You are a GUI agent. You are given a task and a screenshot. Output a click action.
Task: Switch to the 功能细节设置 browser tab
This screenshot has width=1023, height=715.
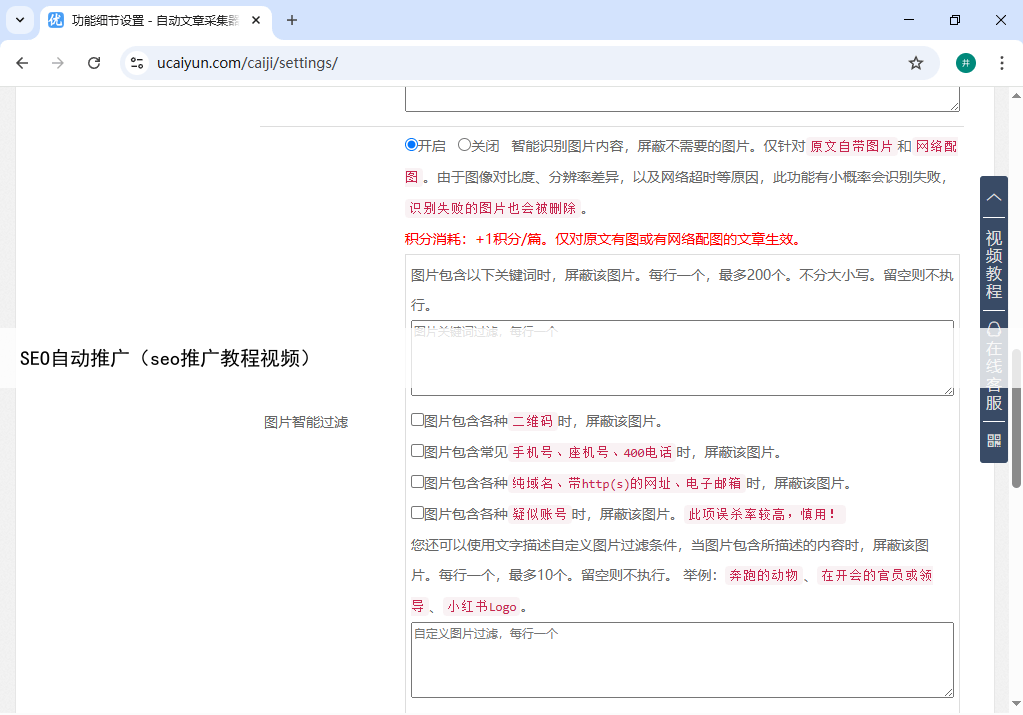[x=150, y=20]
